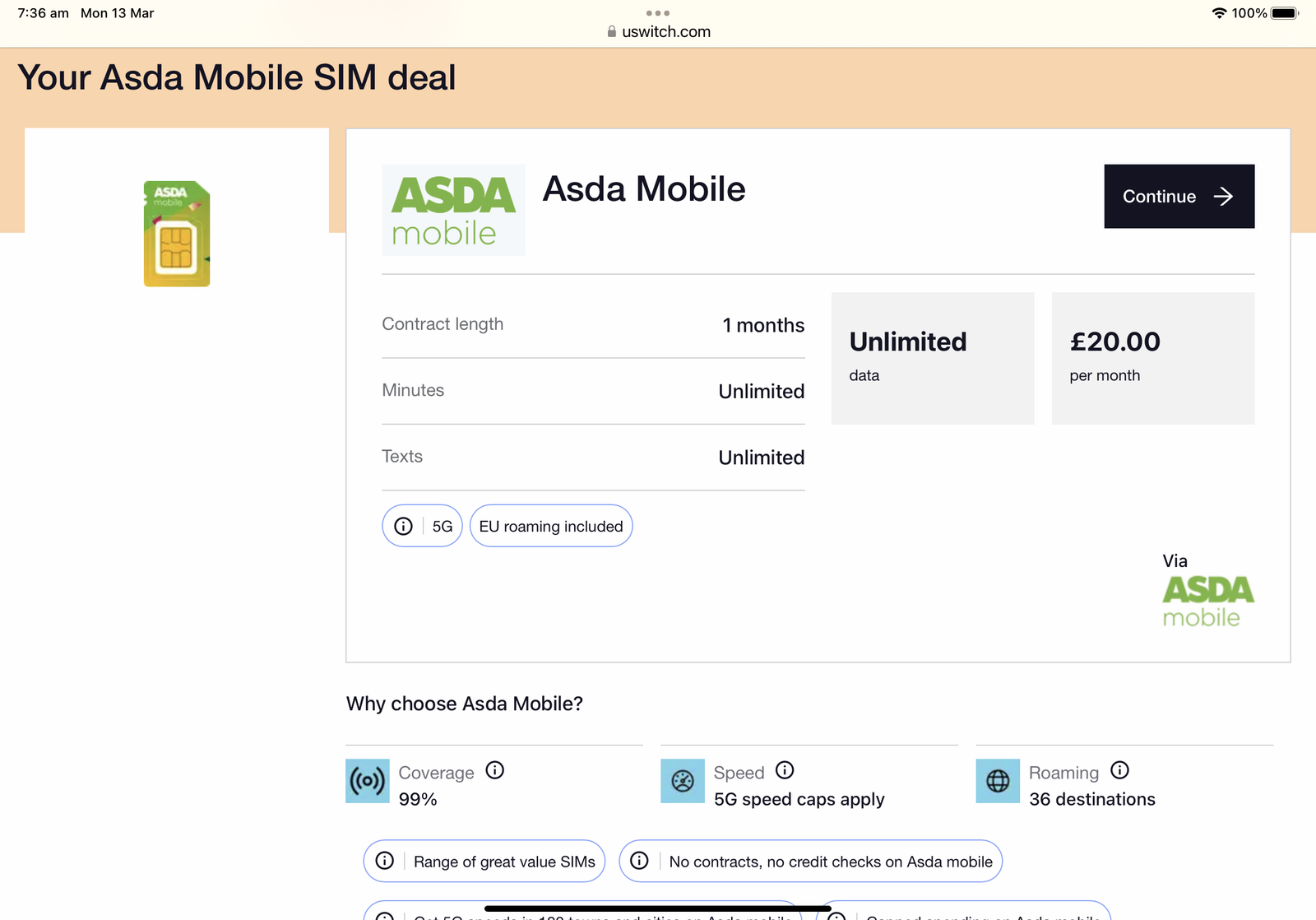The height and width of the screenshot is (920, 1316).
Task: Click the blue coverage signal icon
Action: [x=368, y=781]
